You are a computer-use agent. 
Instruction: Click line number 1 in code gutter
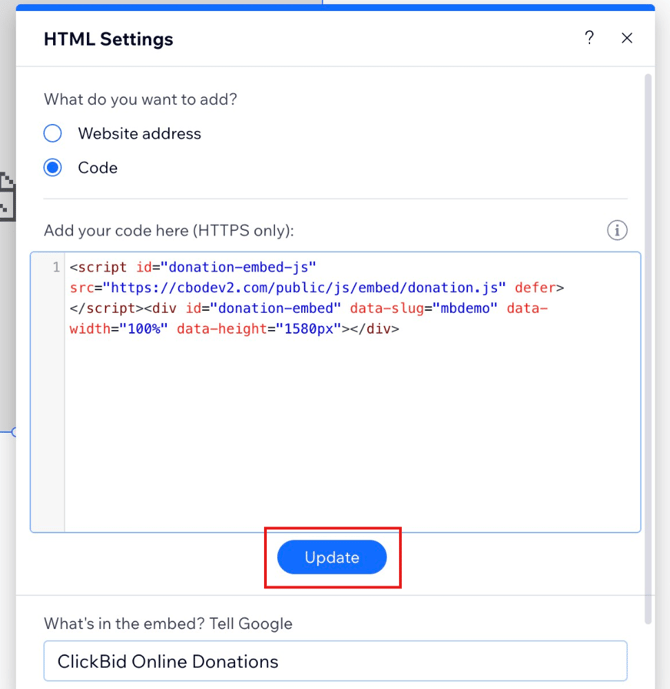[x=56, y=268]
